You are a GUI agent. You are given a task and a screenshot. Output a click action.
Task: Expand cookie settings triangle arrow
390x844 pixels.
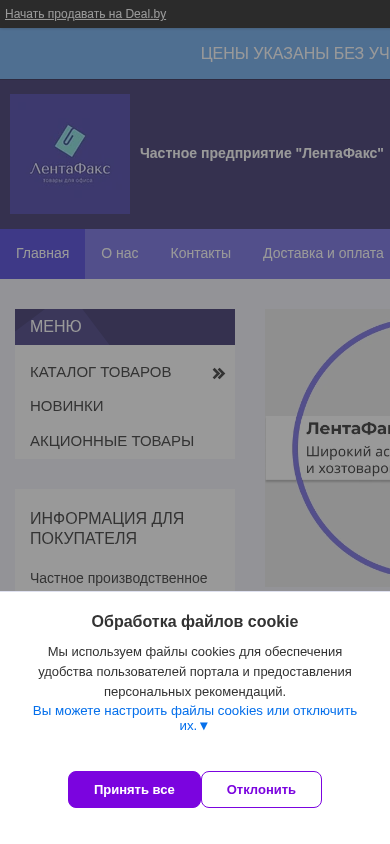click(x=204, y=726)
